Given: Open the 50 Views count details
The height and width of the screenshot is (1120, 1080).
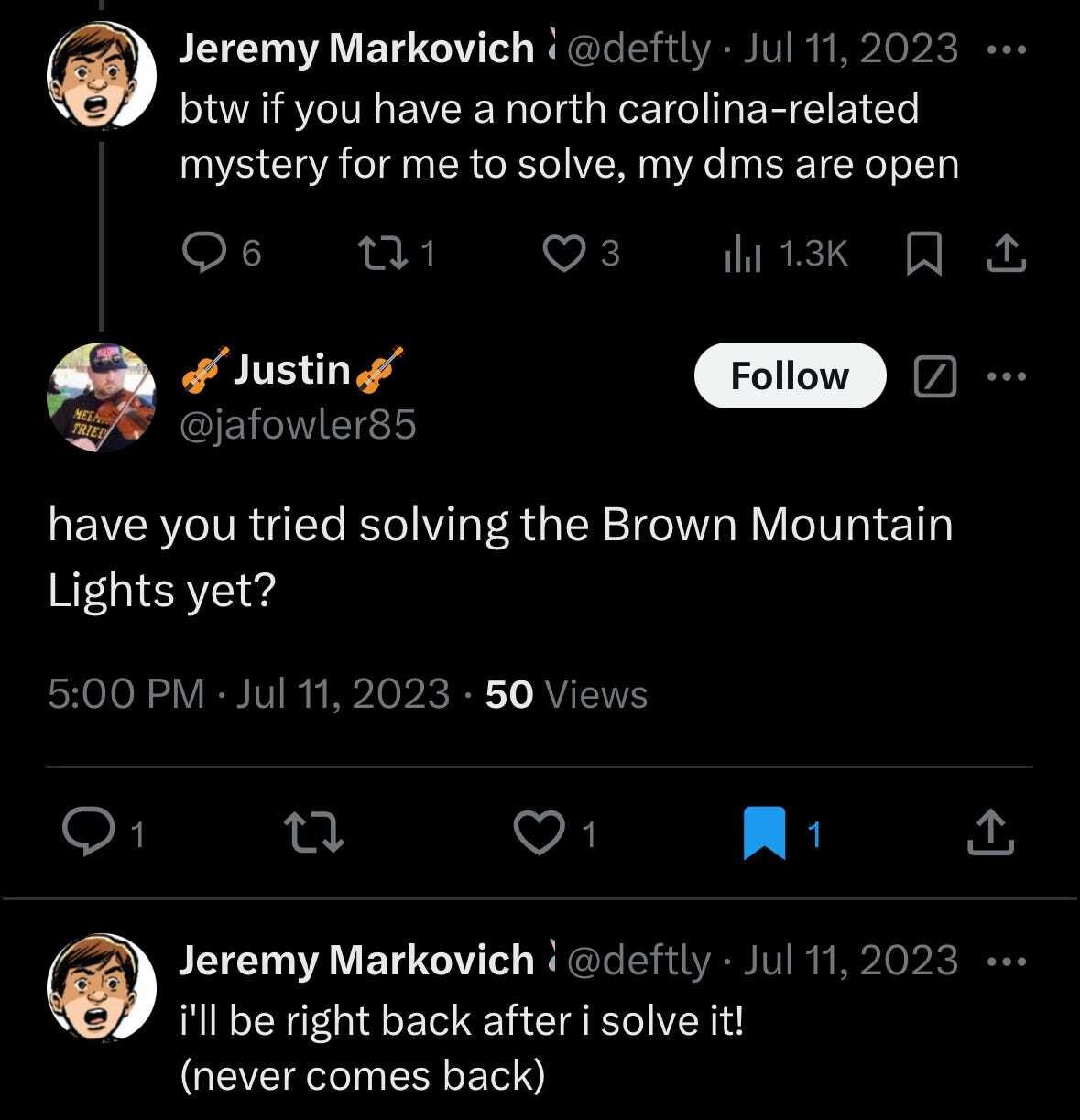Looking at the screenshot, I should click(566, 694).
